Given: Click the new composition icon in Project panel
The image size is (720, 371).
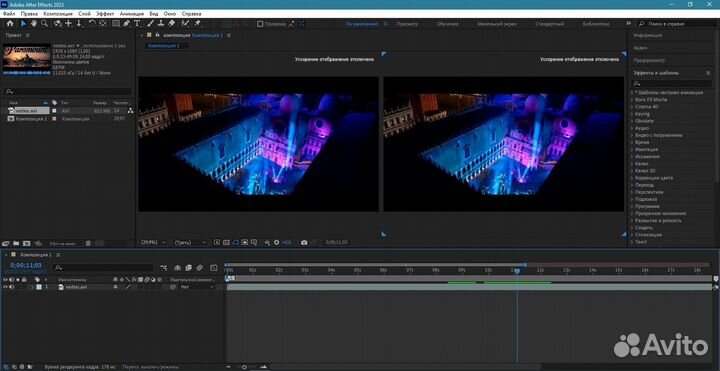Looking at the screenshot, I should point(27,243).
